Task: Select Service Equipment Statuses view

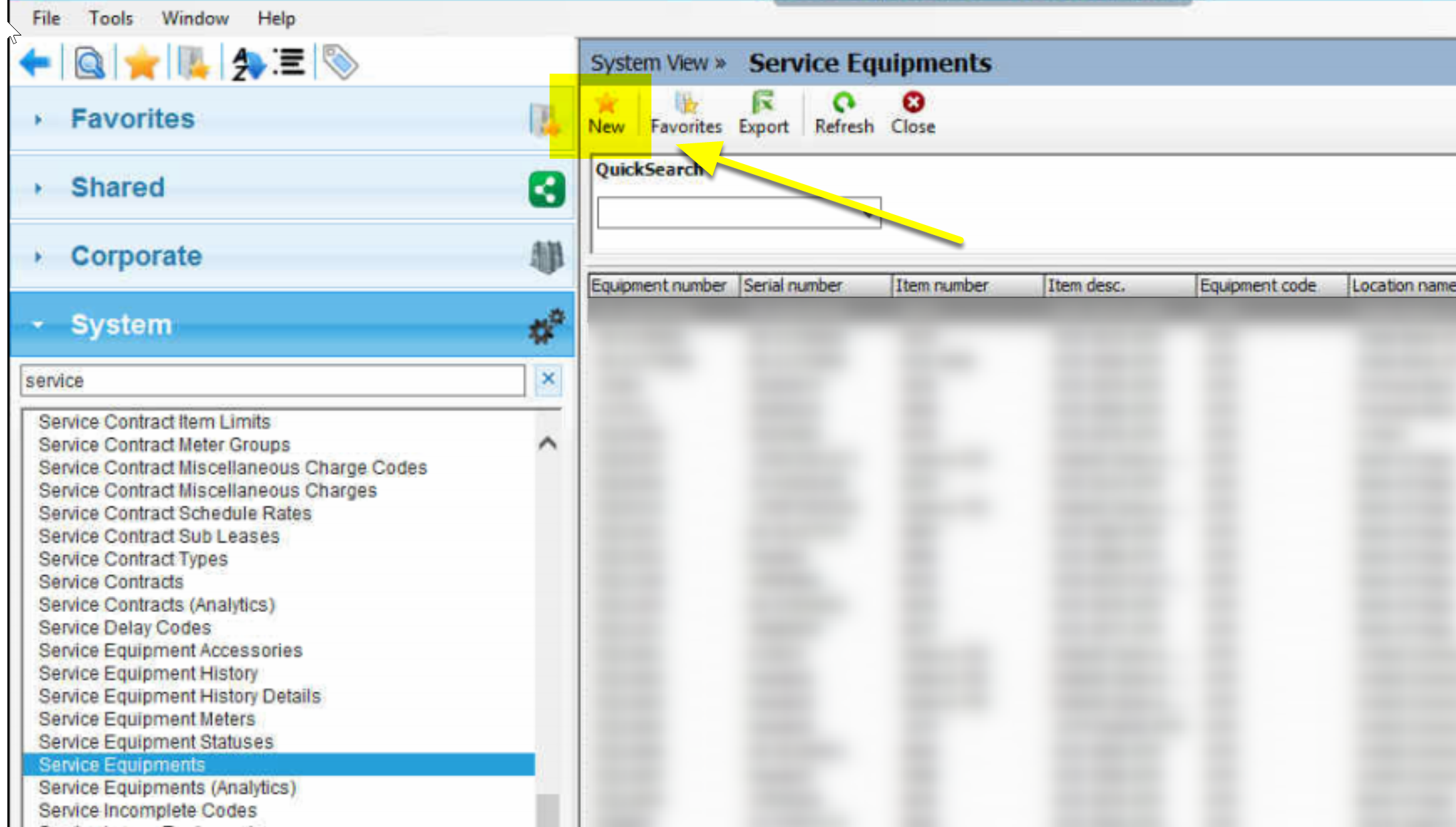Action: [156, 741]
